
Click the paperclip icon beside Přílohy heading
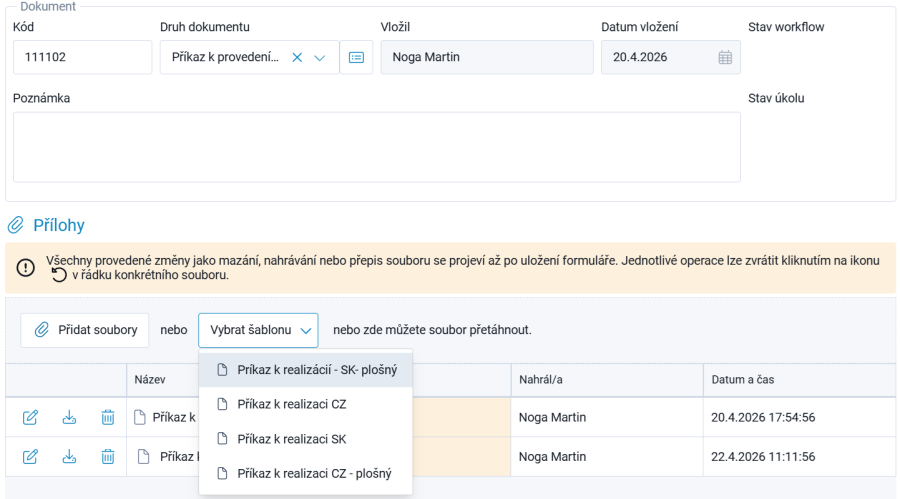[x=15, y=225]
